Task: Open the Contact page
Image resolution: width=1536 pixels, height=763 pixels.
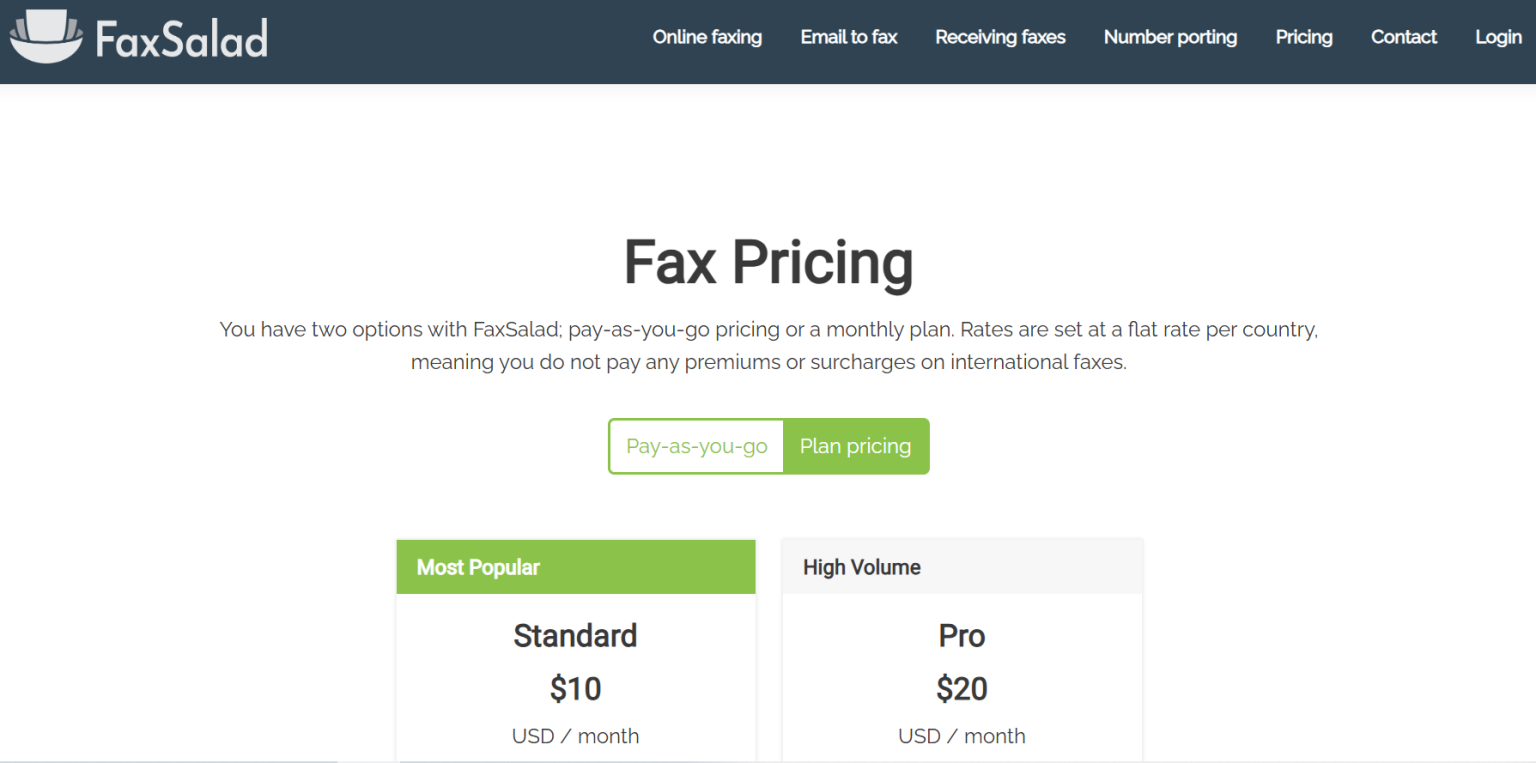Action: pos(1403,37)
